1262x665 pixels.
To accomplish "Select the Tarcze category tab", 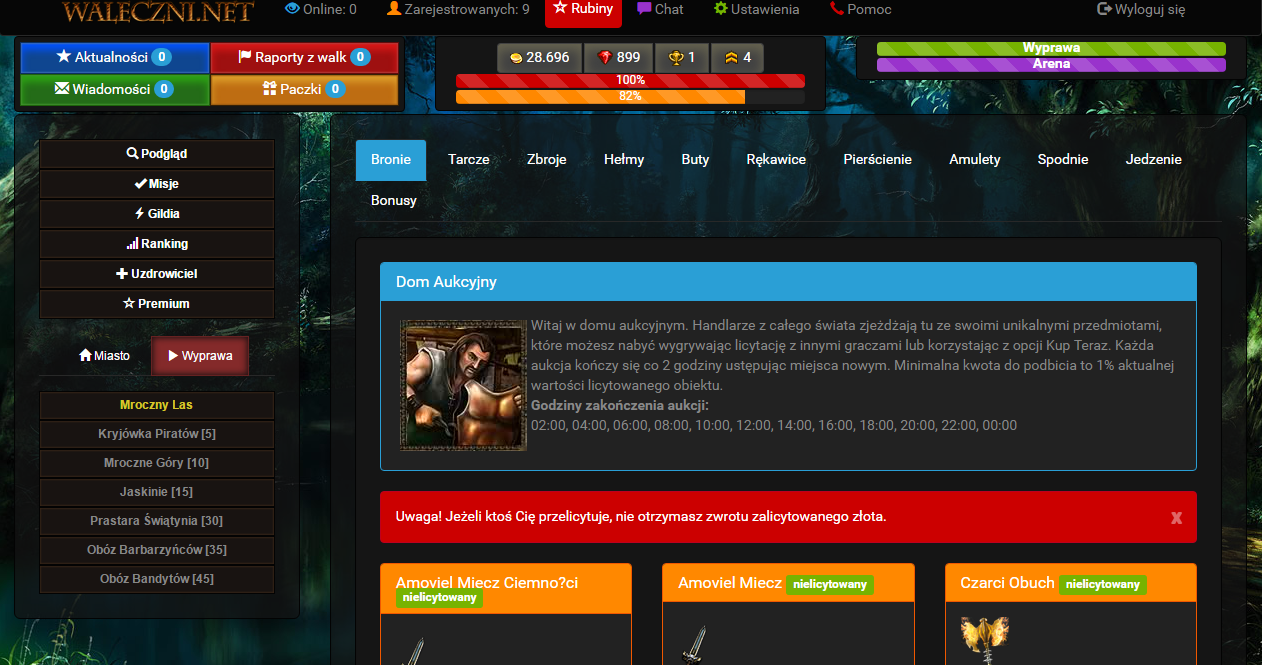I will tap(469, 160).
